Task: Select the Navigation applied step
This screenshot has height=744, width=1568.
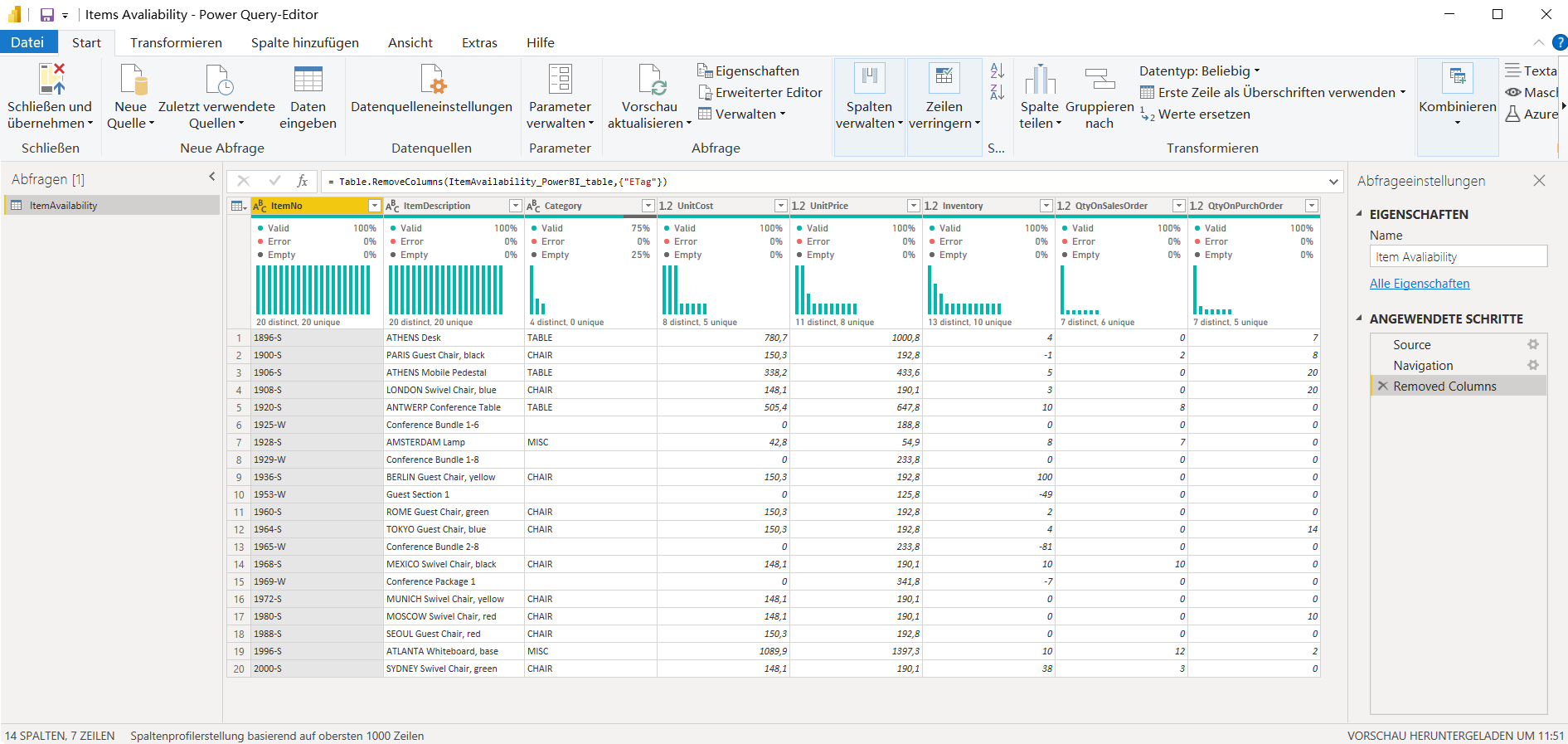Action: (1423, 366)
